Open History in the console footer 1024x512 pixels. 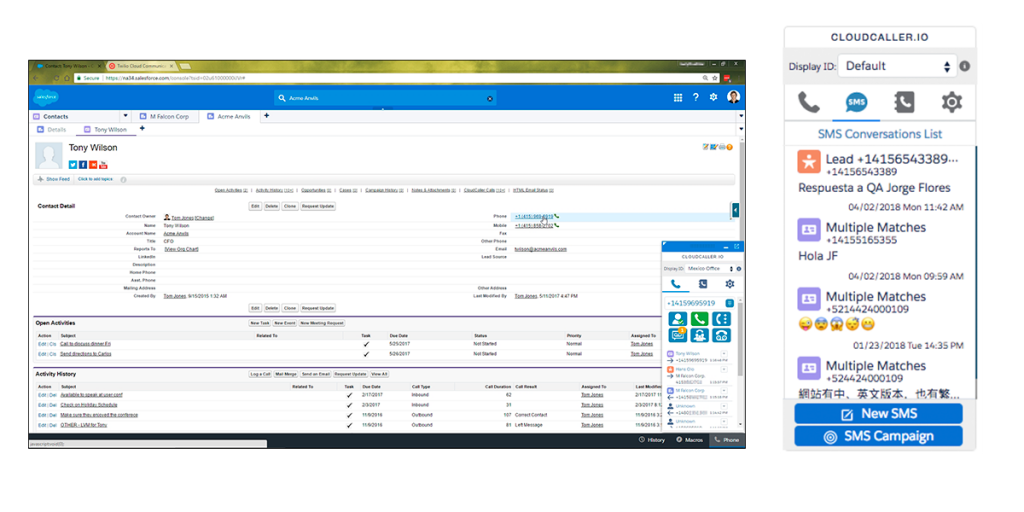[x=652, y=440]
